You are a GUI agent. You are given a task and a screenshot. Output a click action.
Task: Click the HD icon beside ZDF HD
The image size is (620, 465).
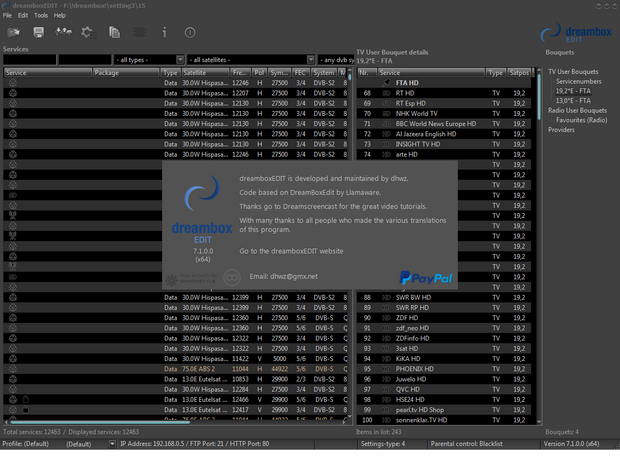[x=386, y=318]
